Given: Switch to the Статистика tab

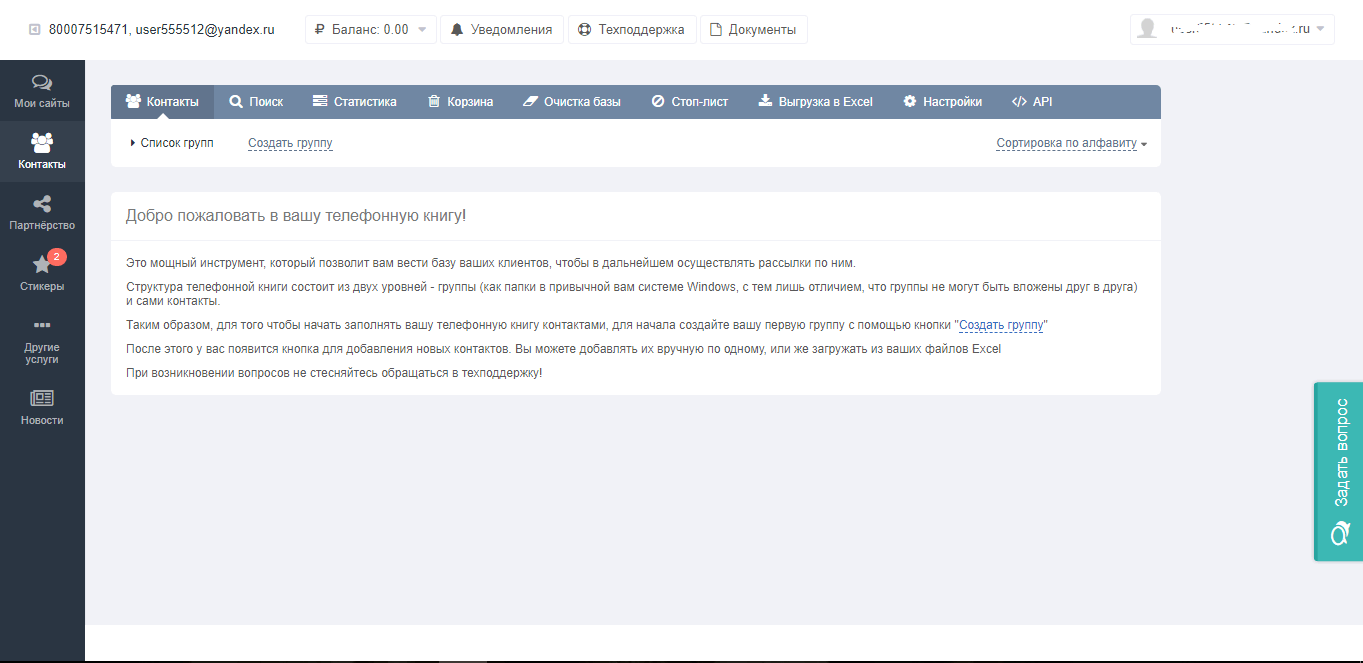Looking at the screenshot, I should tap(354, 102).
